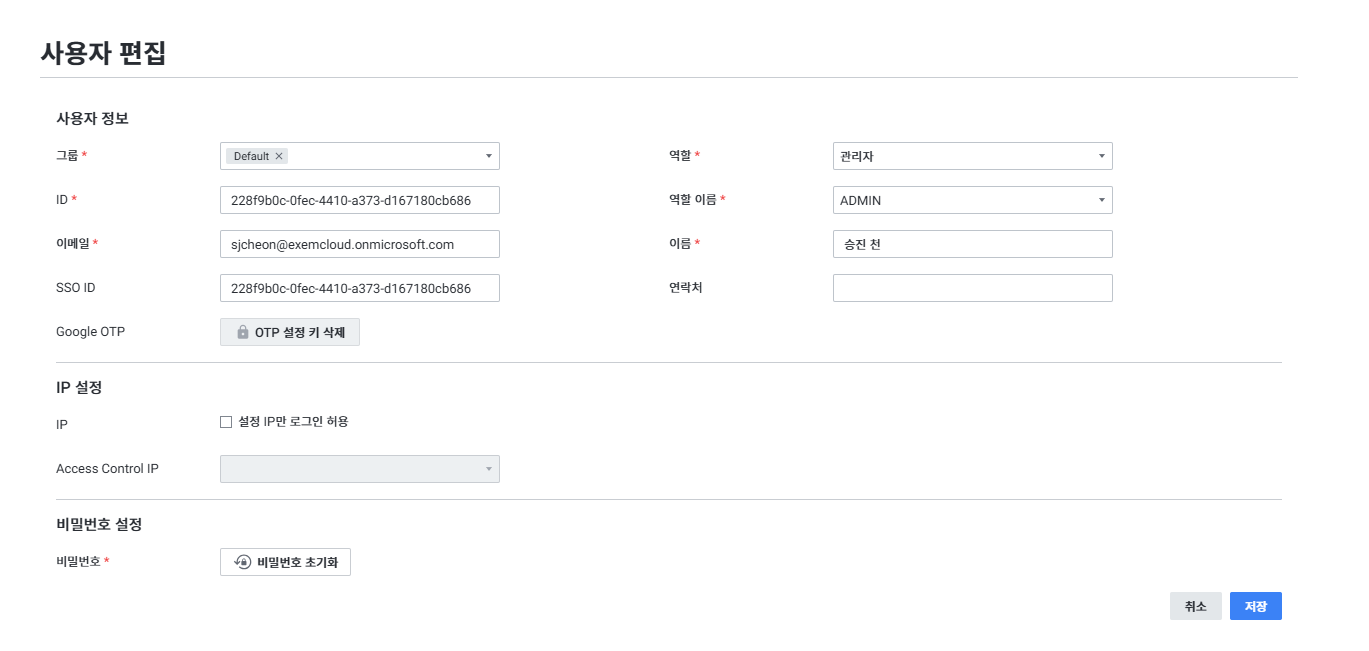The image size is (1369, 651).
Task: Click the 사용자 편집 page title
Action: tap(103, 53)
